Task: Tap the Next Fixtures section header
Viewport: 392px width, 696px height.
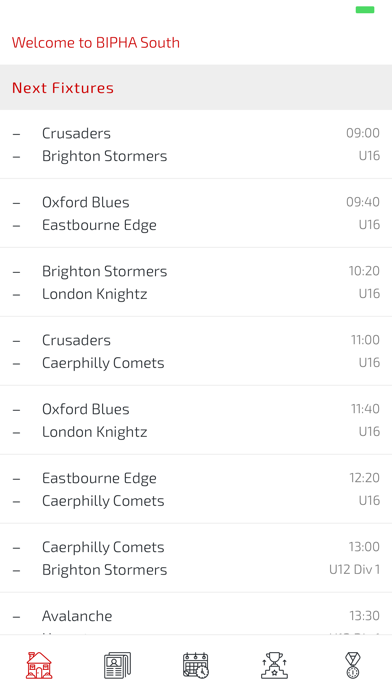Action: point(196,87)
